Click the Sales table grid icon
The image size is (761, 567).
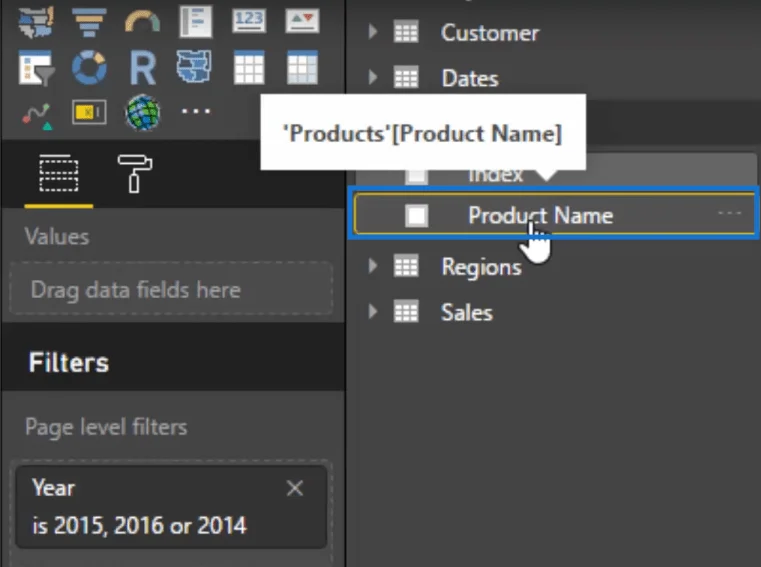(x=406, y=311)
